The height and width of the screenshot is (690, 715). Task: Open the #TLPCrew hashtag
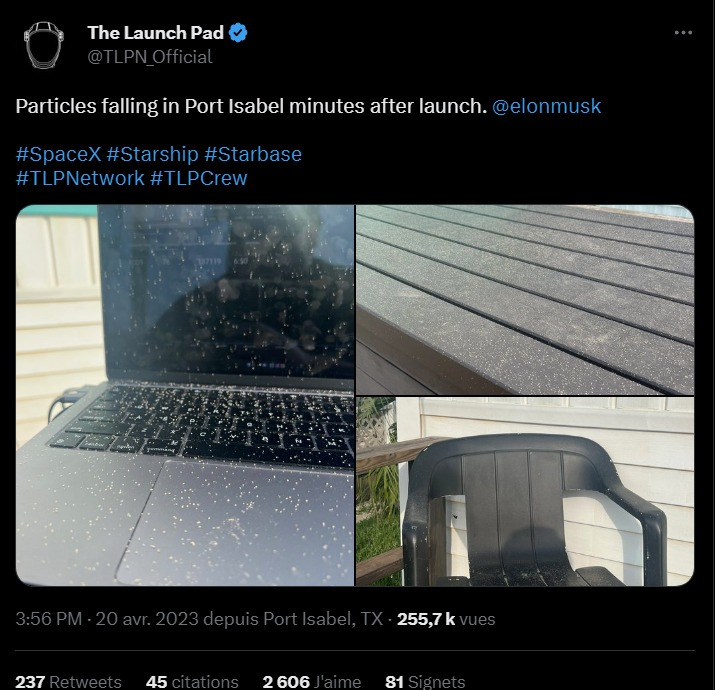(x=198, y=178)
